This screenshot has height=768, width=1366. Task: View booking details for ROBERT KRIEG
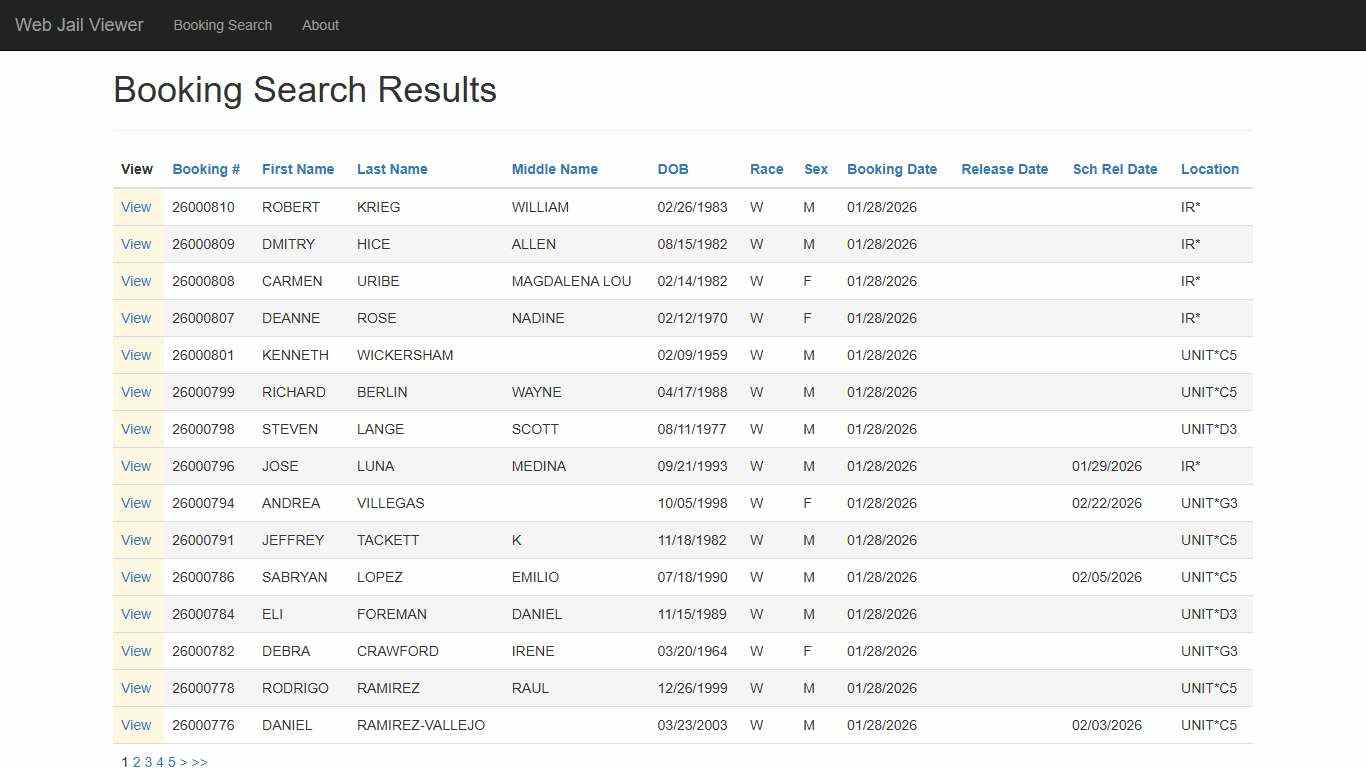pyautogui.click(x=136, y=207)
